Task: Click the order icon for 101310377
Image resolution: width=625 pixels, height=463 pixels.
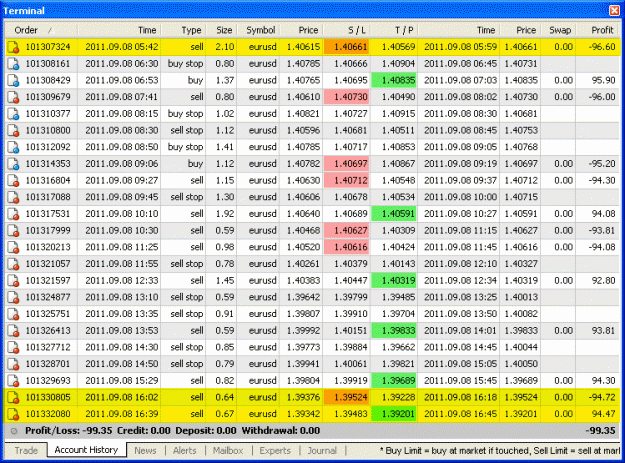Action: (13, 114)
